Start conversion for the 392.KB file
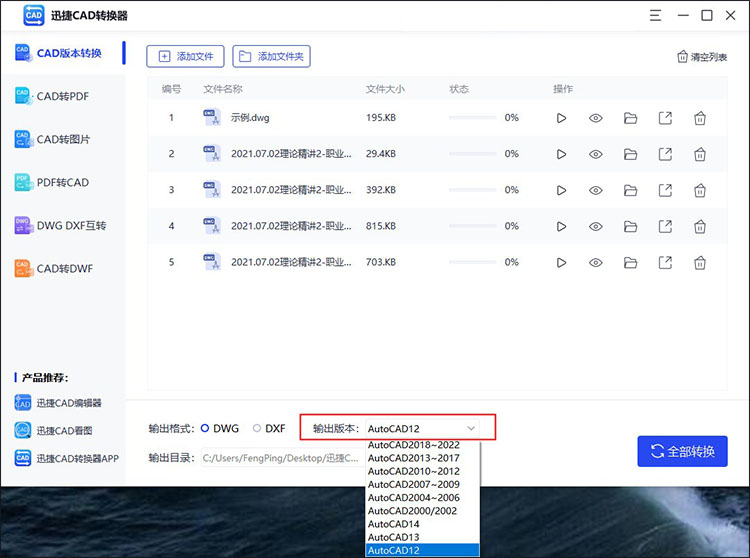750x558 pixels. 561,190
